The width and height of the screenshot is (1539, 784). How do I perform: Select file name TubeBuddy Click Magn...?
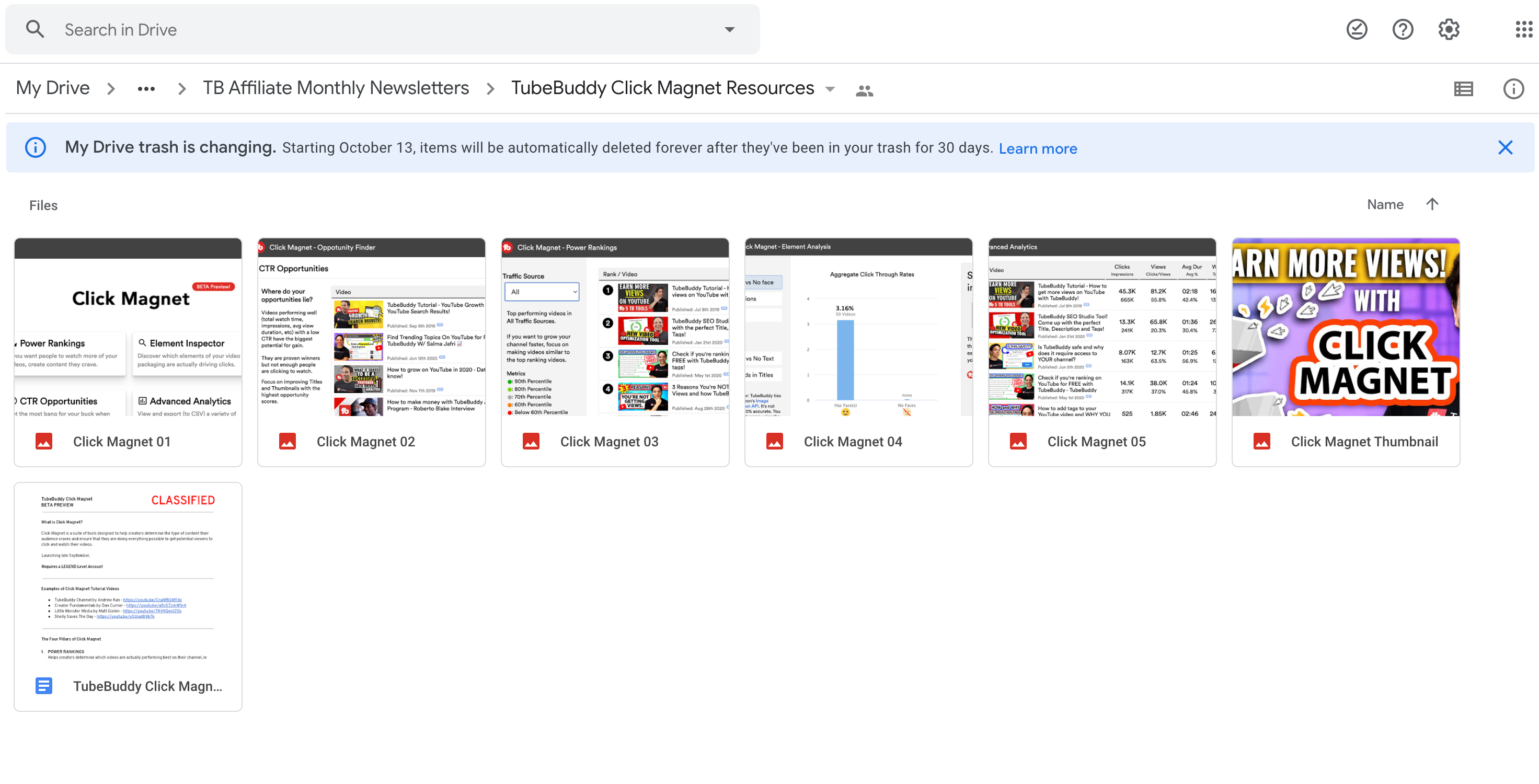point(147,686)
